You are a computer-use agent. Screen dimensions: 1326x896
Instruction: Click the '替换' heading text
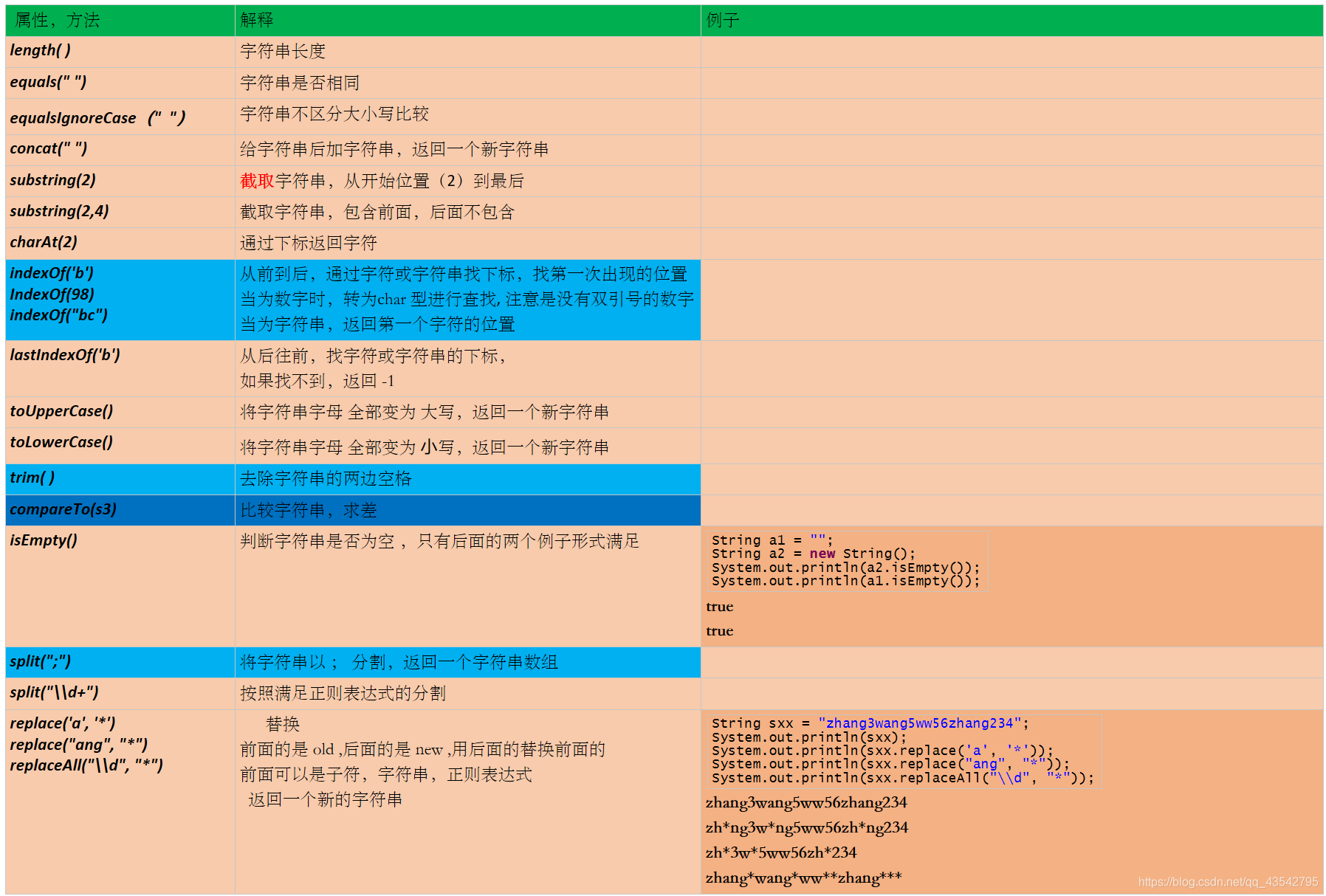click(x=283, y=724)
